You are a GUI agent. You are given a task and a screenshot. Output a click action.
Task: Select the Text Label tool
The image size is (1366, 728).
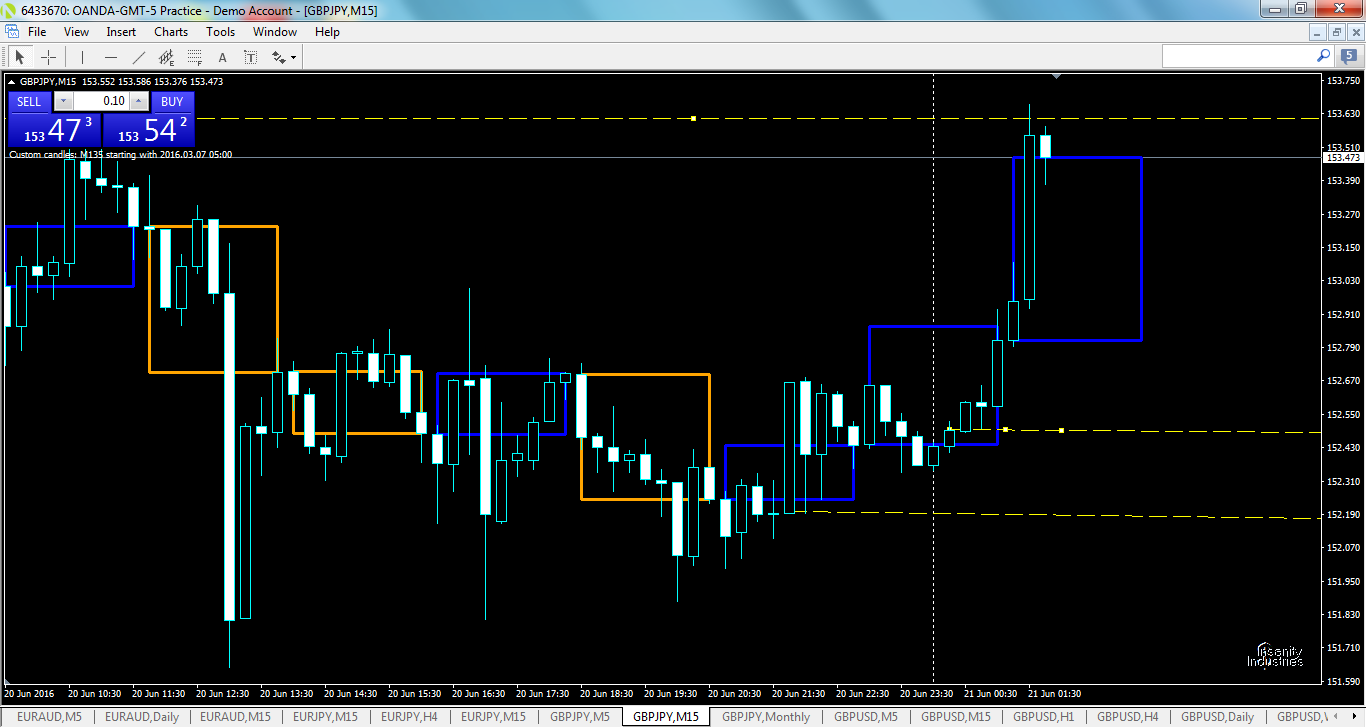point(250,57)
